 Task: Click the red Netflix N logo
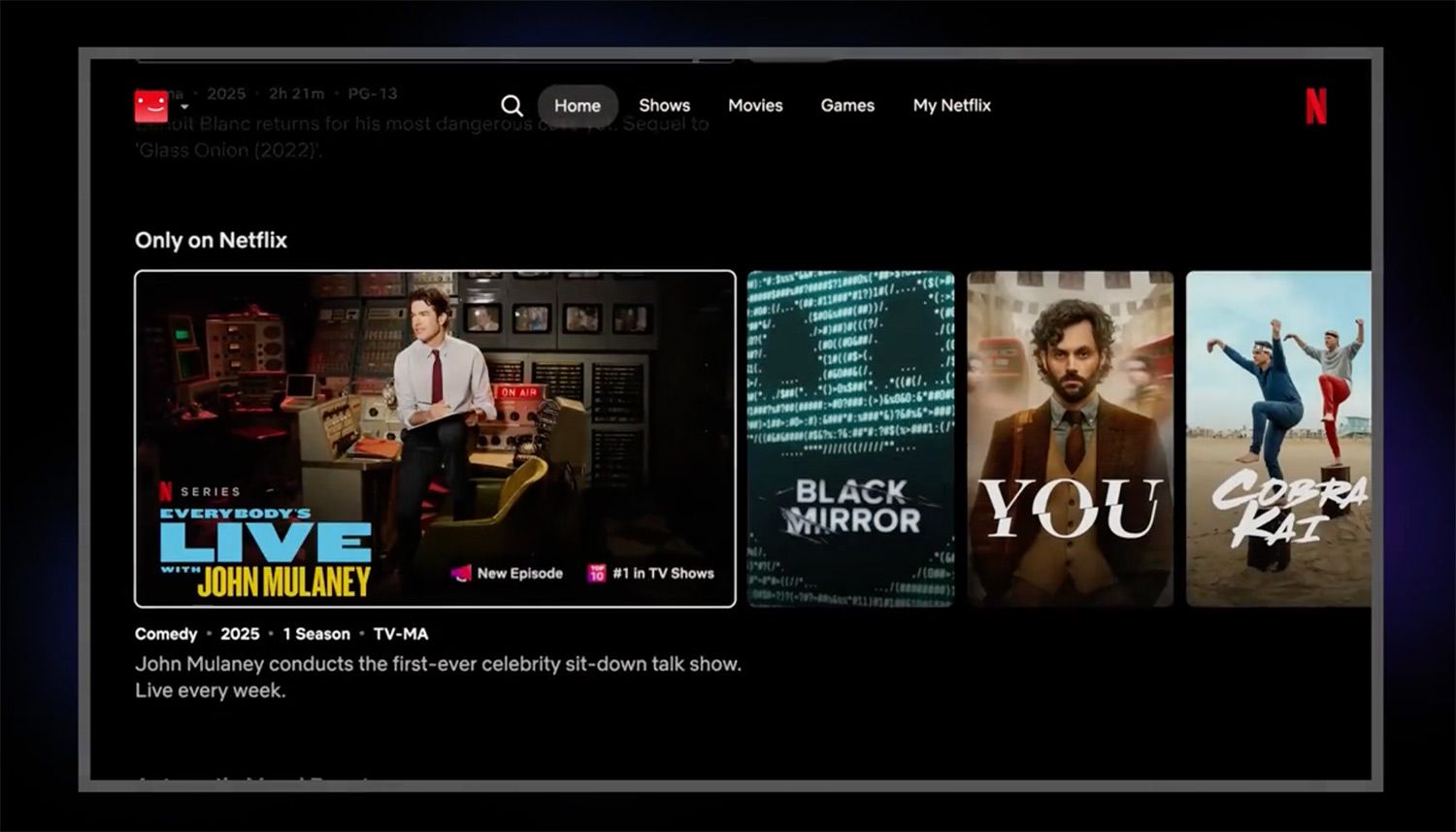pos(1315,106)
